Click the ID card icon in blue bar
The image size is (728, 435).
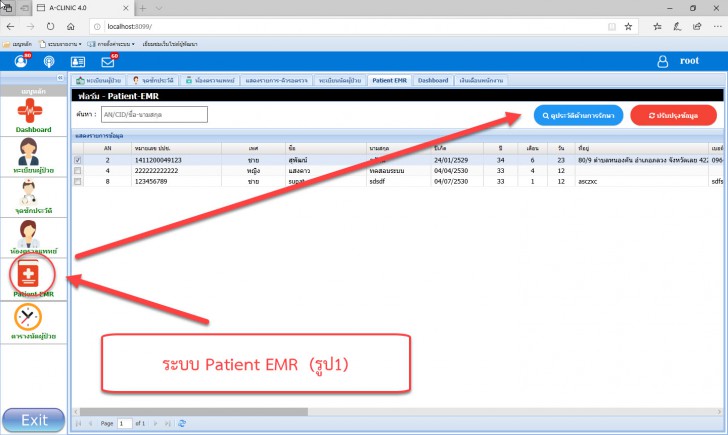[78, 61]
